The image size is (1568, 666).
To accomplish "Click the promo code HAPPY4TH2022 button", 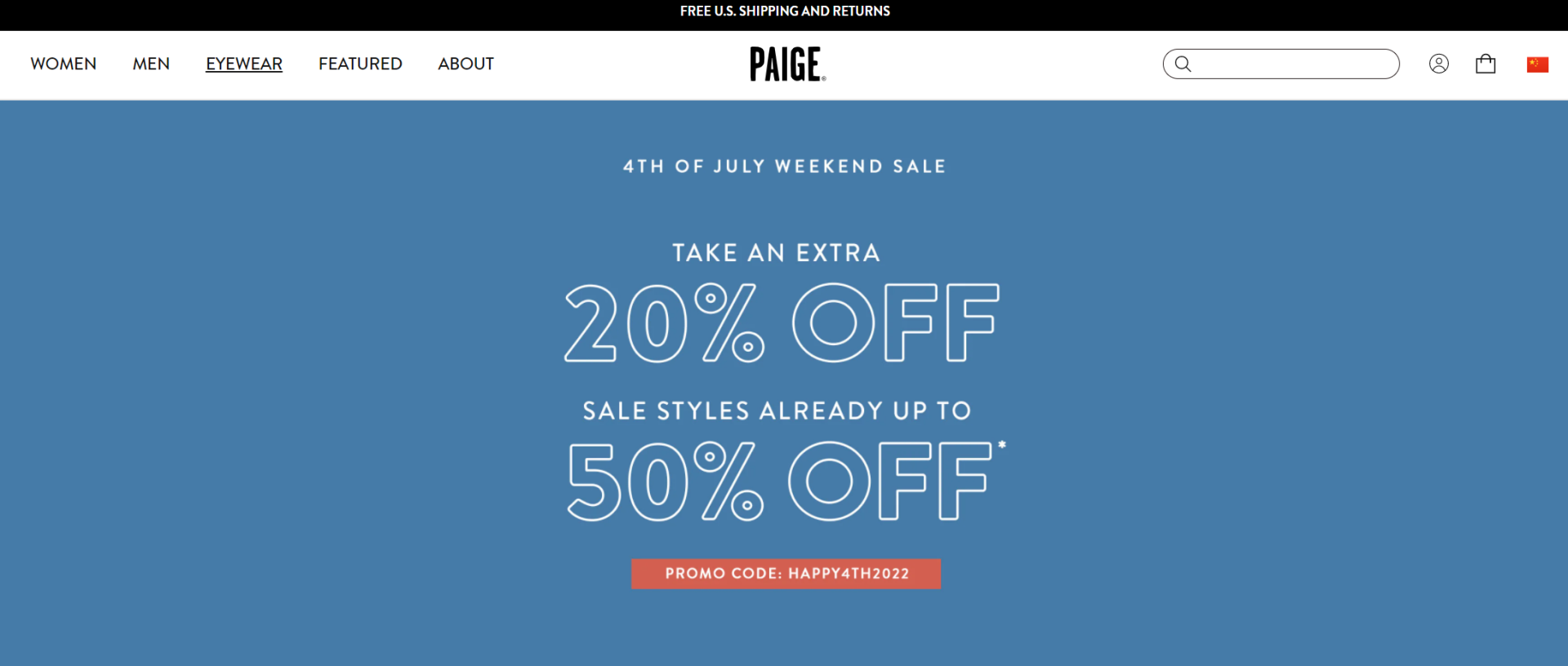I will point(786,573).
